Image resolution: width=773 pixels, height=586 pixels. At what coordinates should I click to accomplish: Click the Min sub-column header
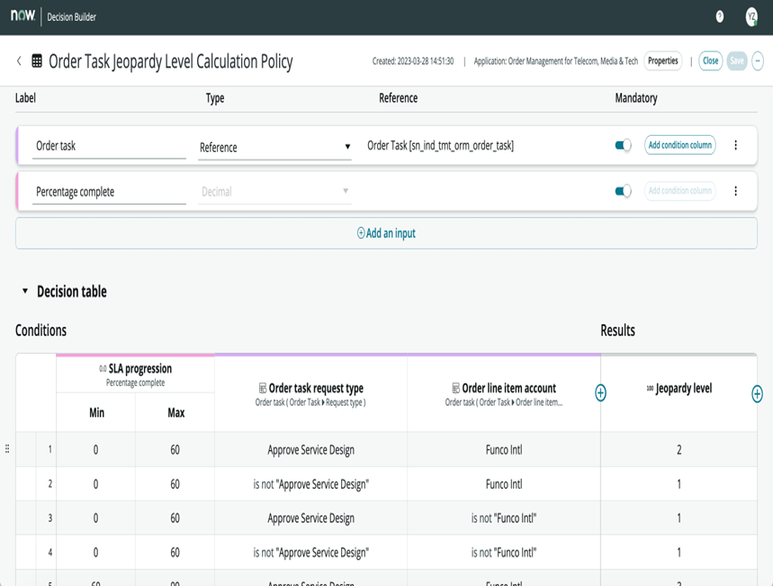[96, 413]
